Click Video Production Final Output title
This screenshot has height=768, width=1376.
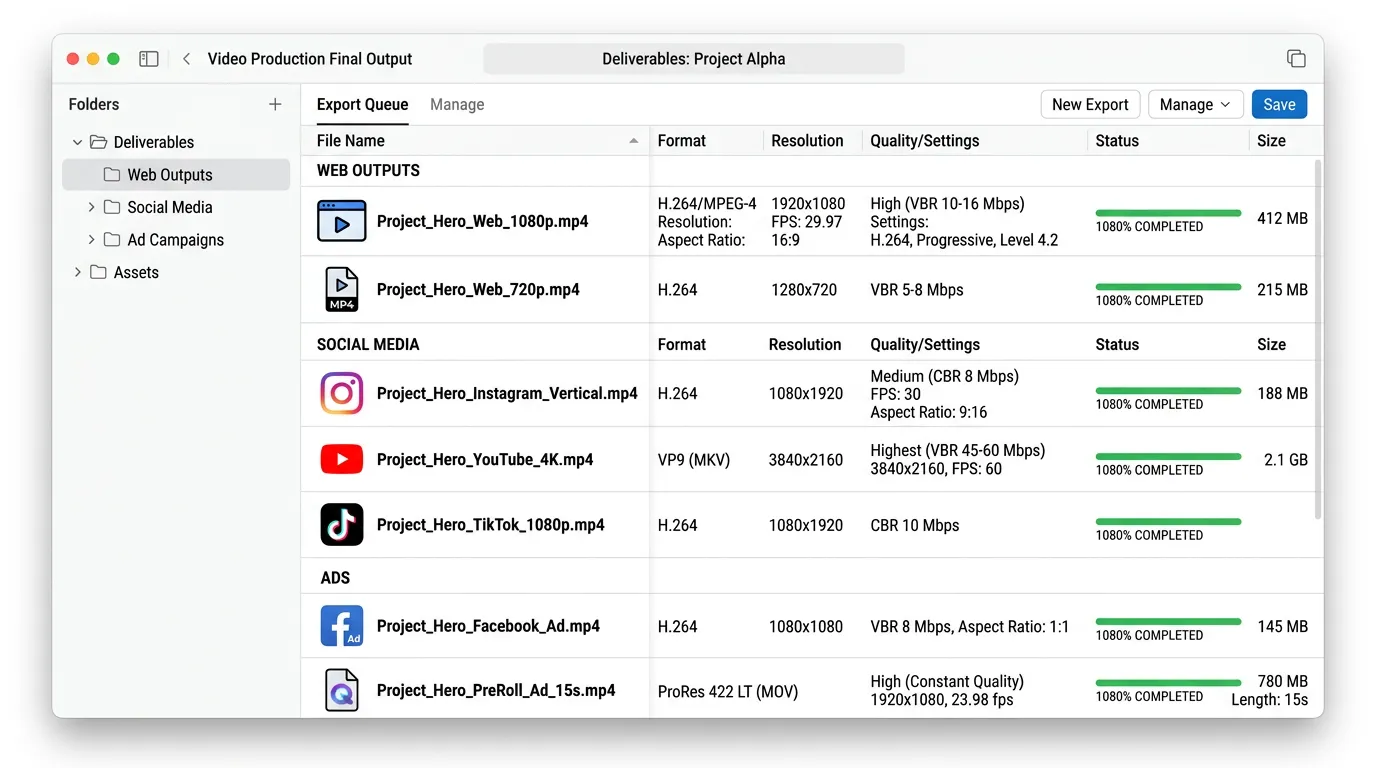click(x=310, y=59)
